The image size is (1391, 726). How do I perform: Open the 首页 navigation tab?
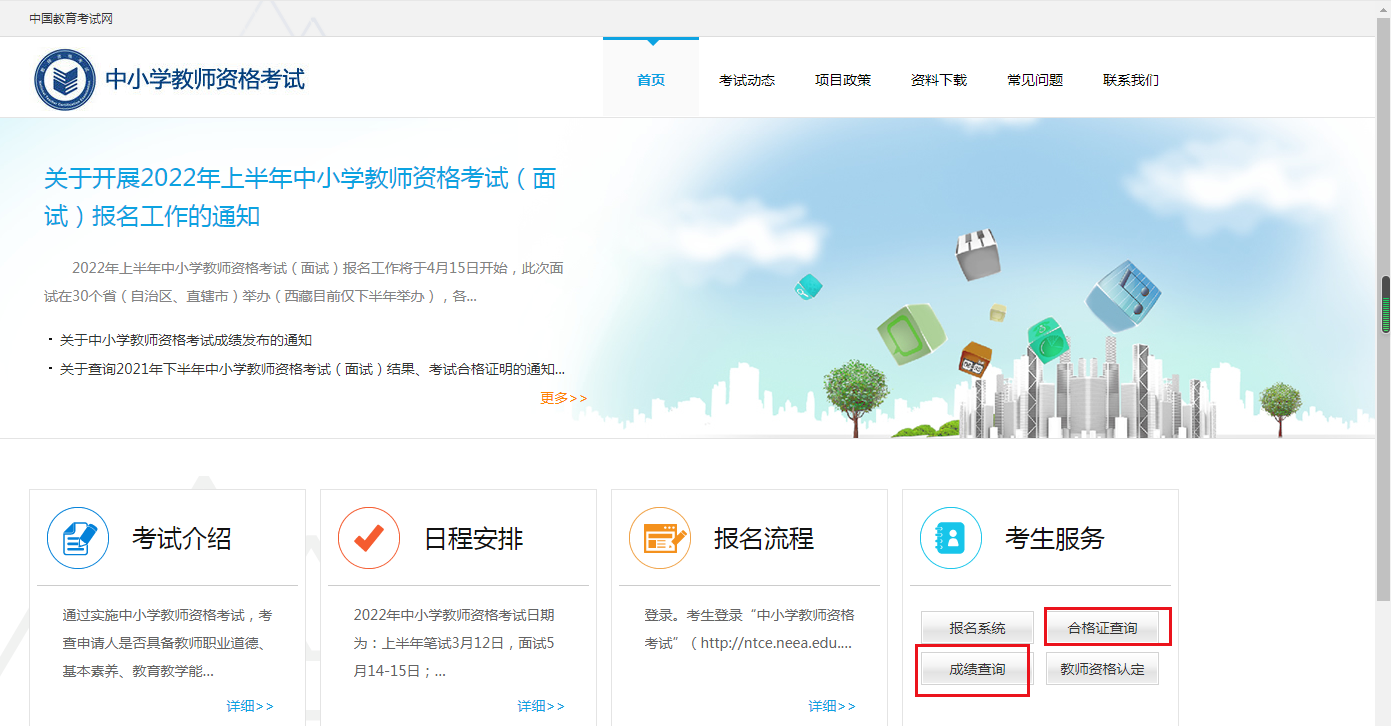tap(651, 80)
